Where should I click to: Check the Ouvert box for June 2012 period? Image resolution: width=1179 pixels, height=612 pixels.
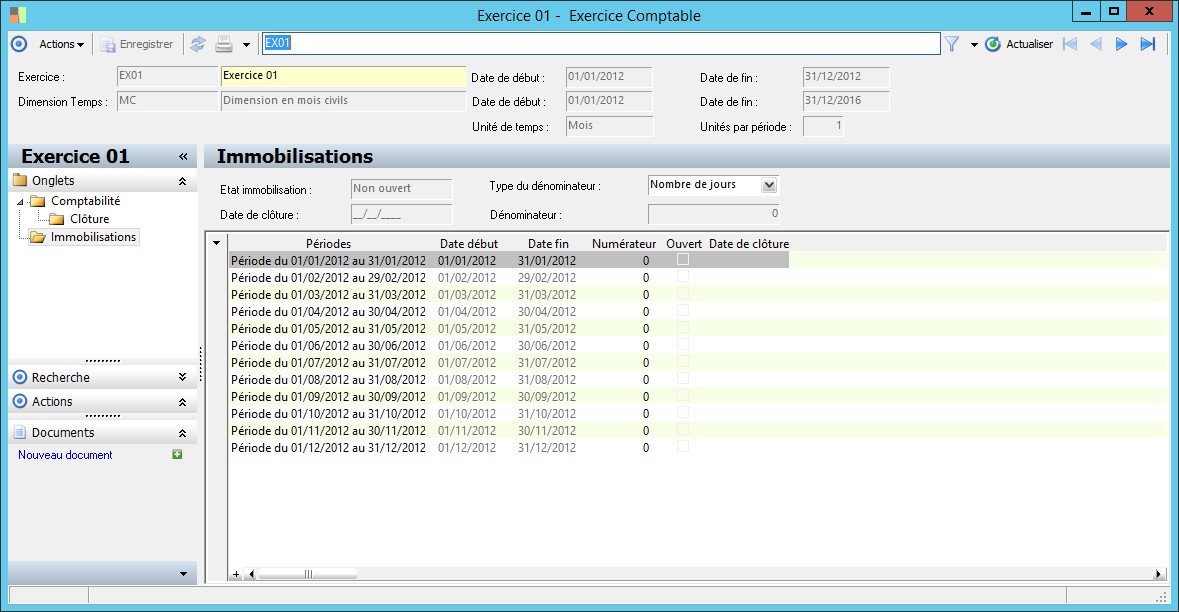click(683, 344)
